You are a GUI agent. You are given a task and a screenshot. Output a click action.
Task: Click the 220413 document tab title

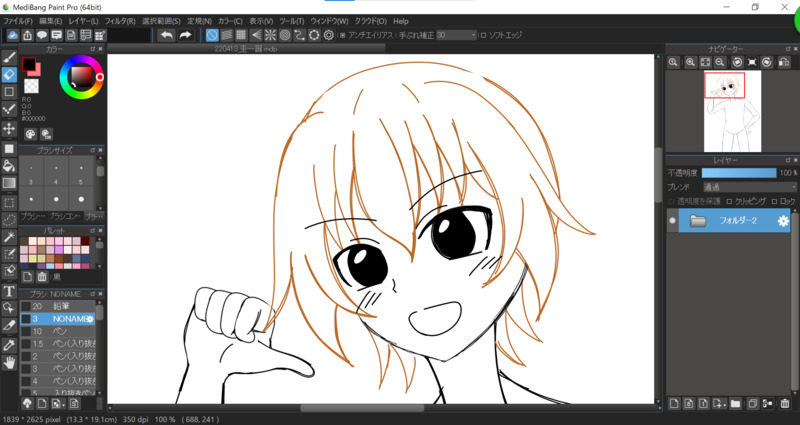pyautogui.click(x=247, y=49)
